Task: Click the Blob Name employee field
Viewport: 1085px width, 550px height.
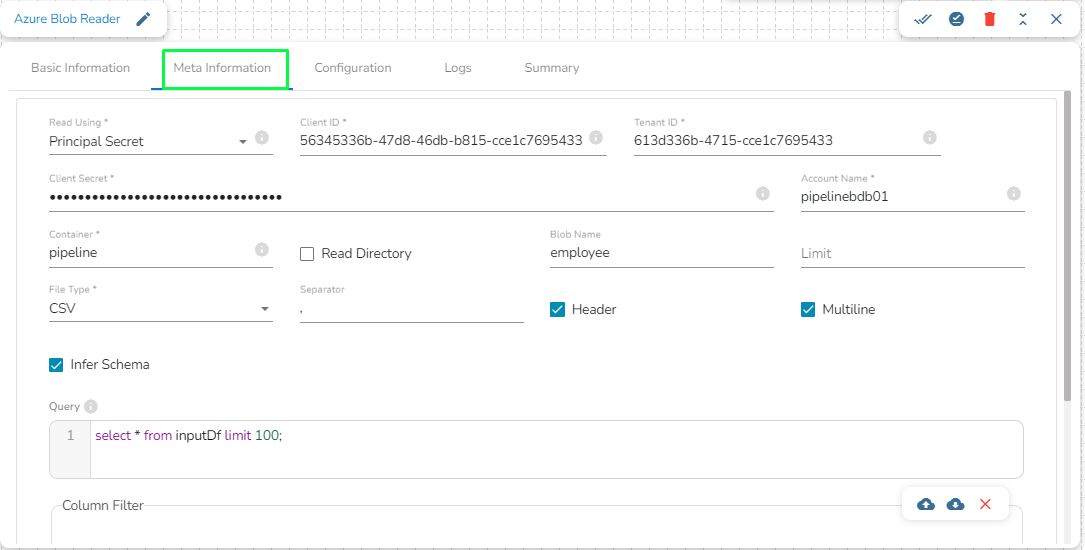Action: click(662, 253)
